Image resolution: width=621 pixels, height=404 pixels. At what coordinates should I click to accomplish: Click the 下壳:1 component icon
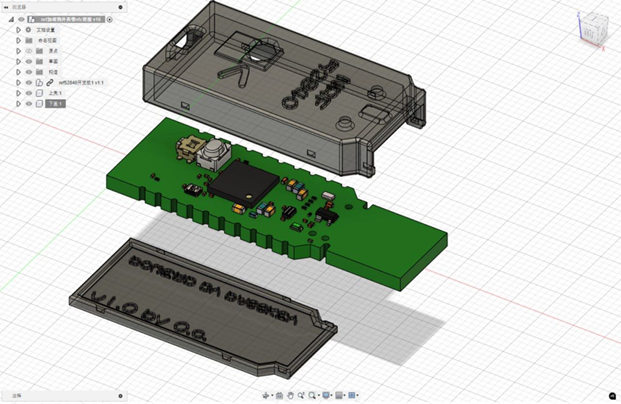pyautogui.click(x=39, y=104)
